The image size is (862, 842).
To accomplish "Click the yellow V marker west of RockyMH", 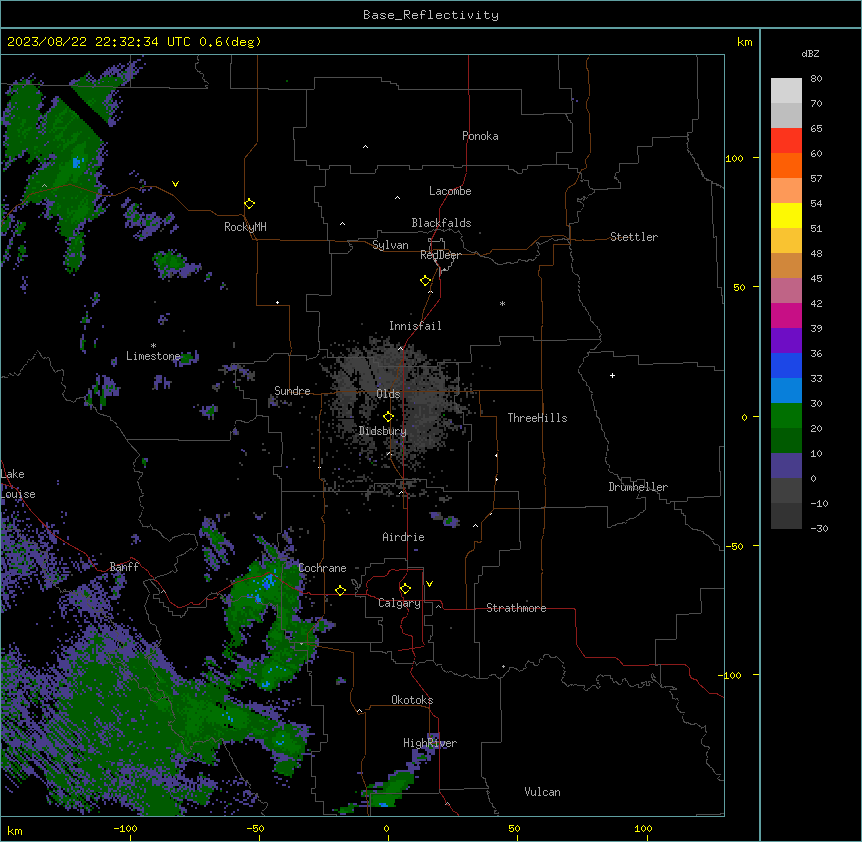I will pyautogui.click(x=175, y=184).
